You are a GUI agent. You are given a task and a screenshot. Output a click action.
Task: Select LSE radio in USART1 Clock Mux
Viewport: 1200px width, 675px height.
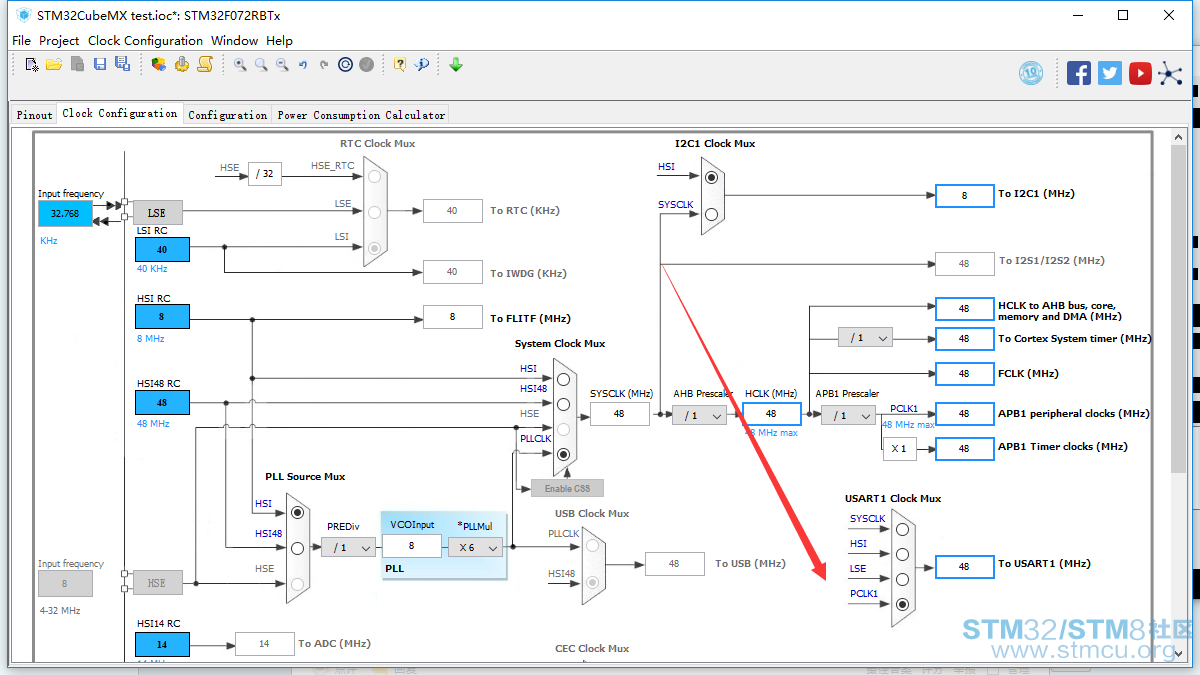(902, 579)
